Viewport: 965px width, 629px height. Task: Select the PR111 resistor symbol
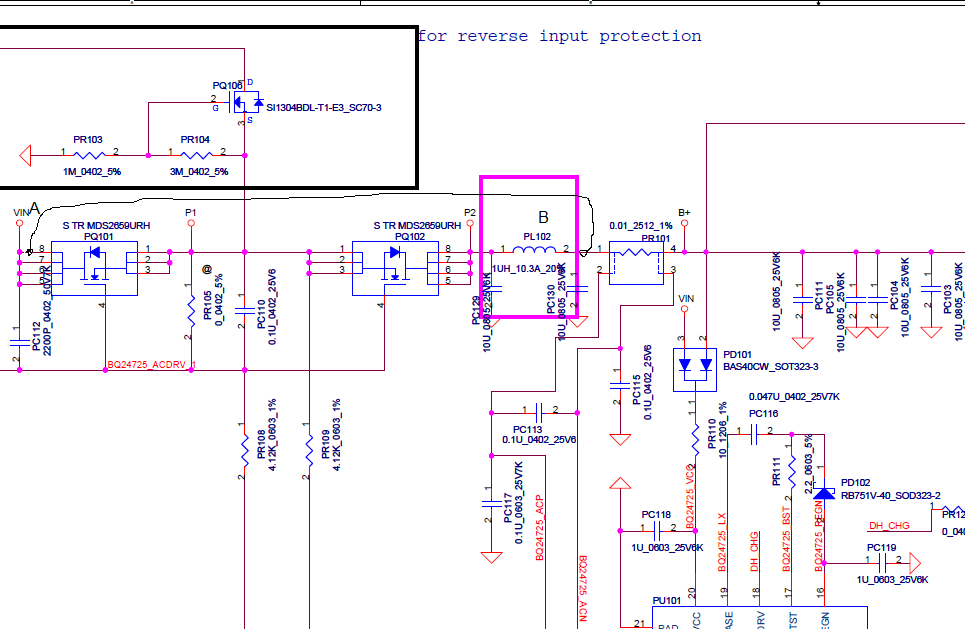click(792, 471)
